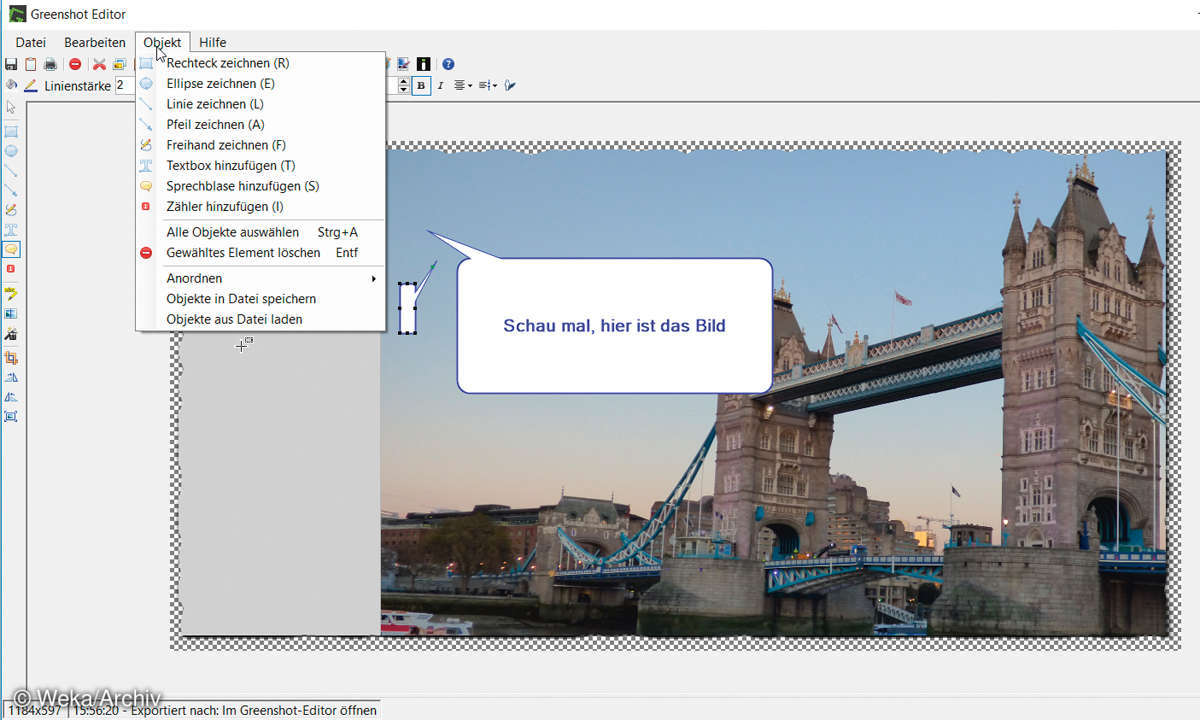The width and height of the screenshot is (1200, 720).
Task: Choose Linie zeichnen (L) from menu
Action: [260, 104]
